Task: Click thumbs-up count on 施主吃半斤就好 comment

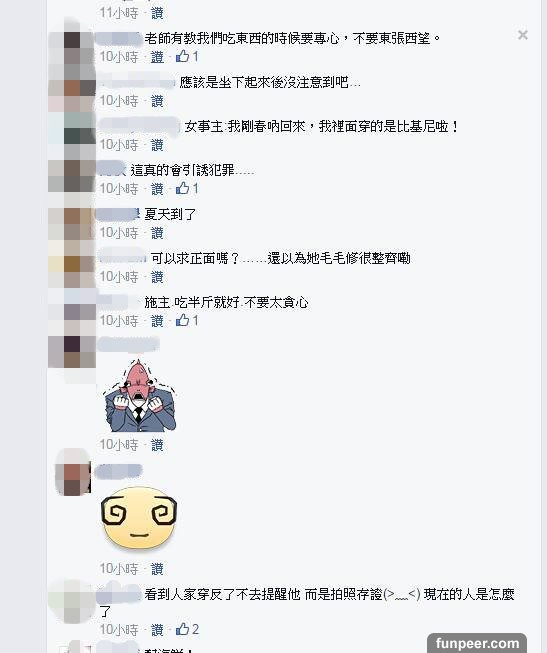Action: [187, 320]
